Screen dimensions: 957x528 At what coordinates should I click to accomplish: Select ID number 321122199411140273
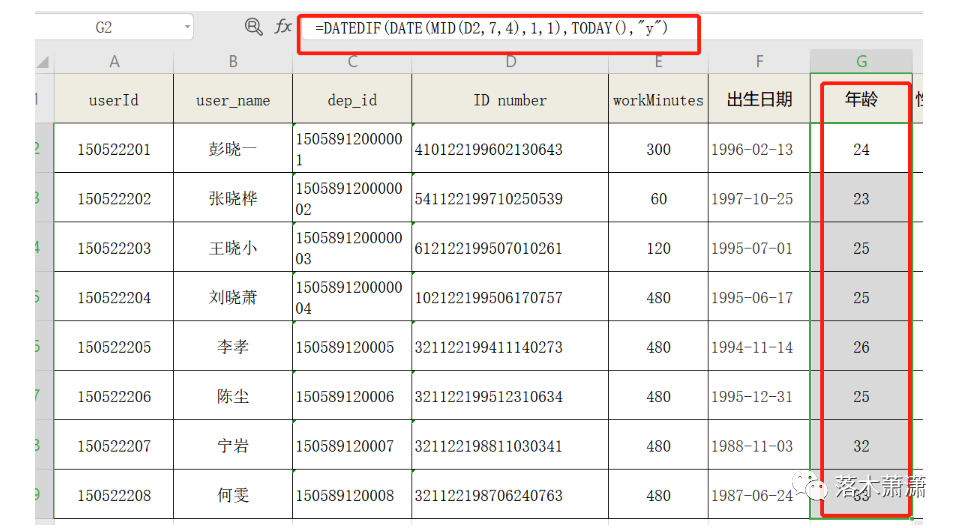510,346
